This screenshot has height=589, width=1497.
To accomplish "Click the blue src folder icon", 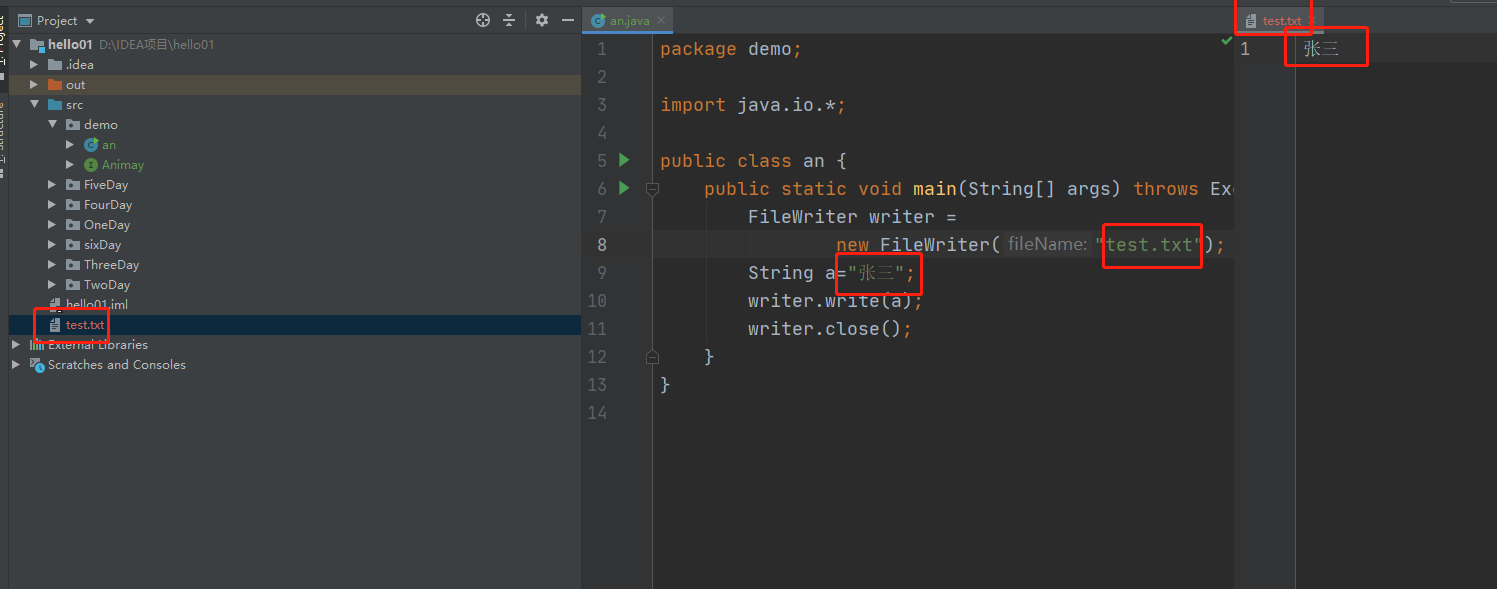I will pyautogui.click(x=55, y=105).
